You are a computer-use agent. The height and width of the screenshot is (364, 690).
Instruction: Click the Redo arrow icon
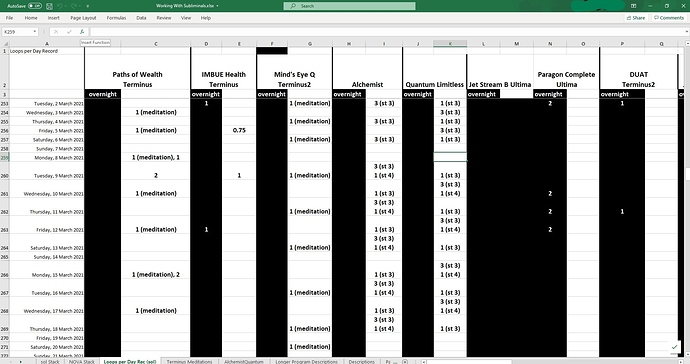[73, 6]
